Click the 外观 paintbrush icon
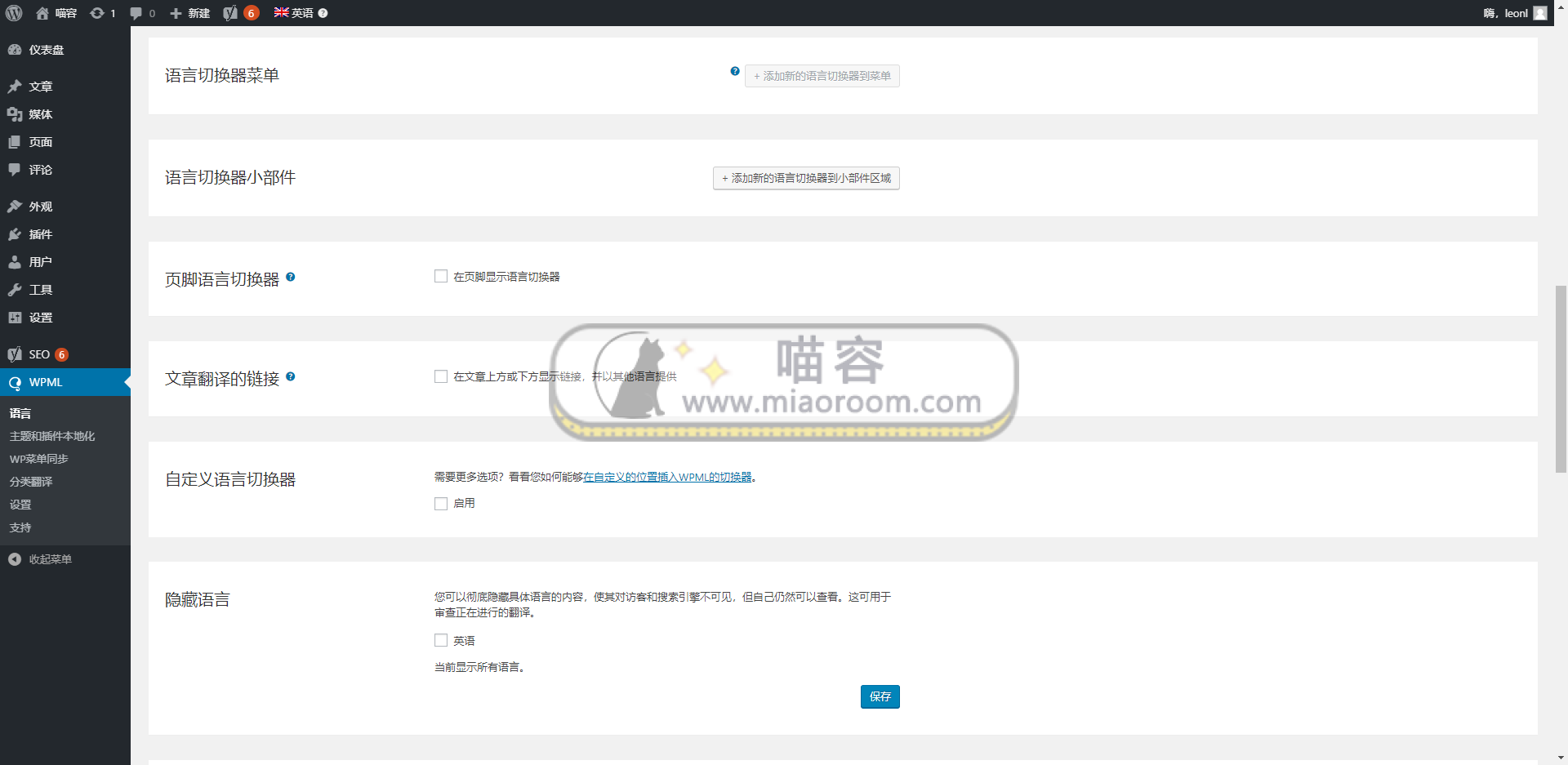Screen dimensions: 1568x765 pyautogui.click(x=15, y=207)
